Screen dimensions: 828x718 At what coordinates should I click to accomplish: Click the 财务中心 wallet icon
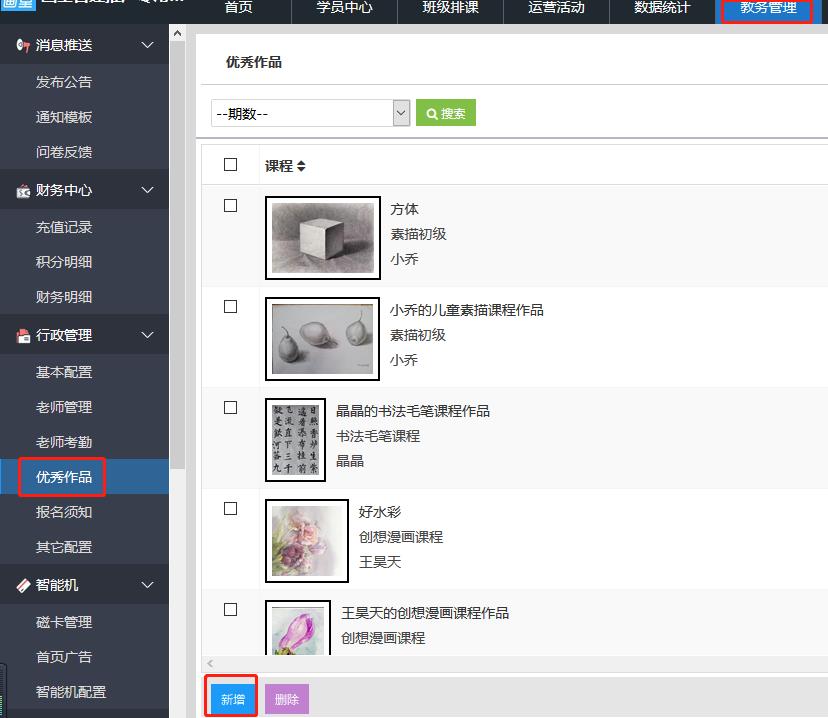[x=23, y=190]
